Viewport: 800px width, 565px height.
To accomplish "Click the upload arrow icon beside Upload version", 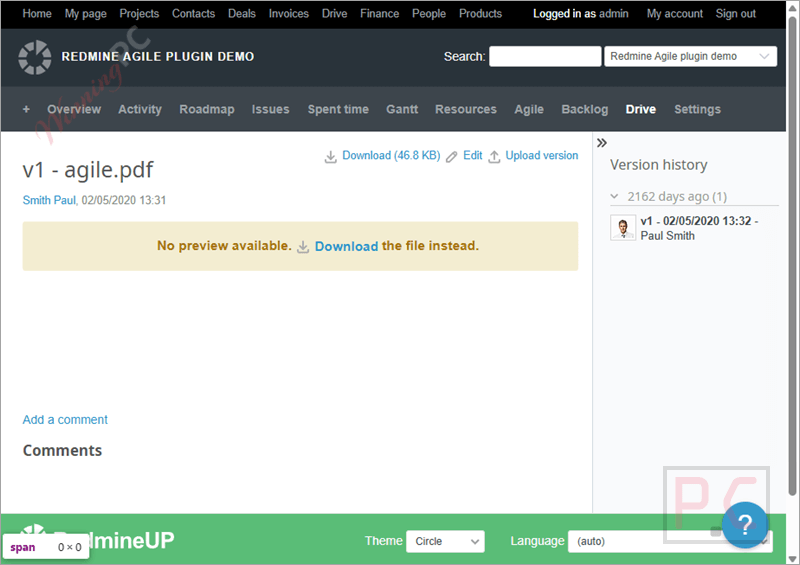I will [x=494, y=157].
